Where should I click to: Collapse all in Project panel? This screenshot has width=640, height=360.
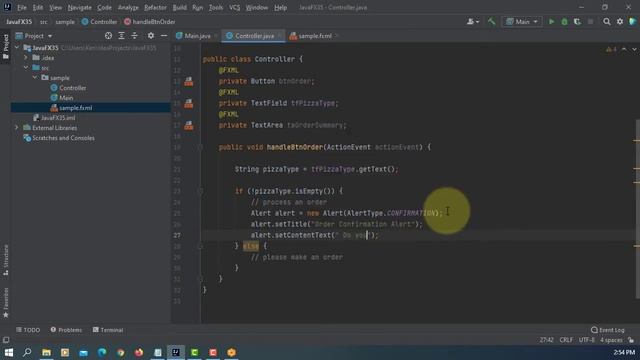134,36
